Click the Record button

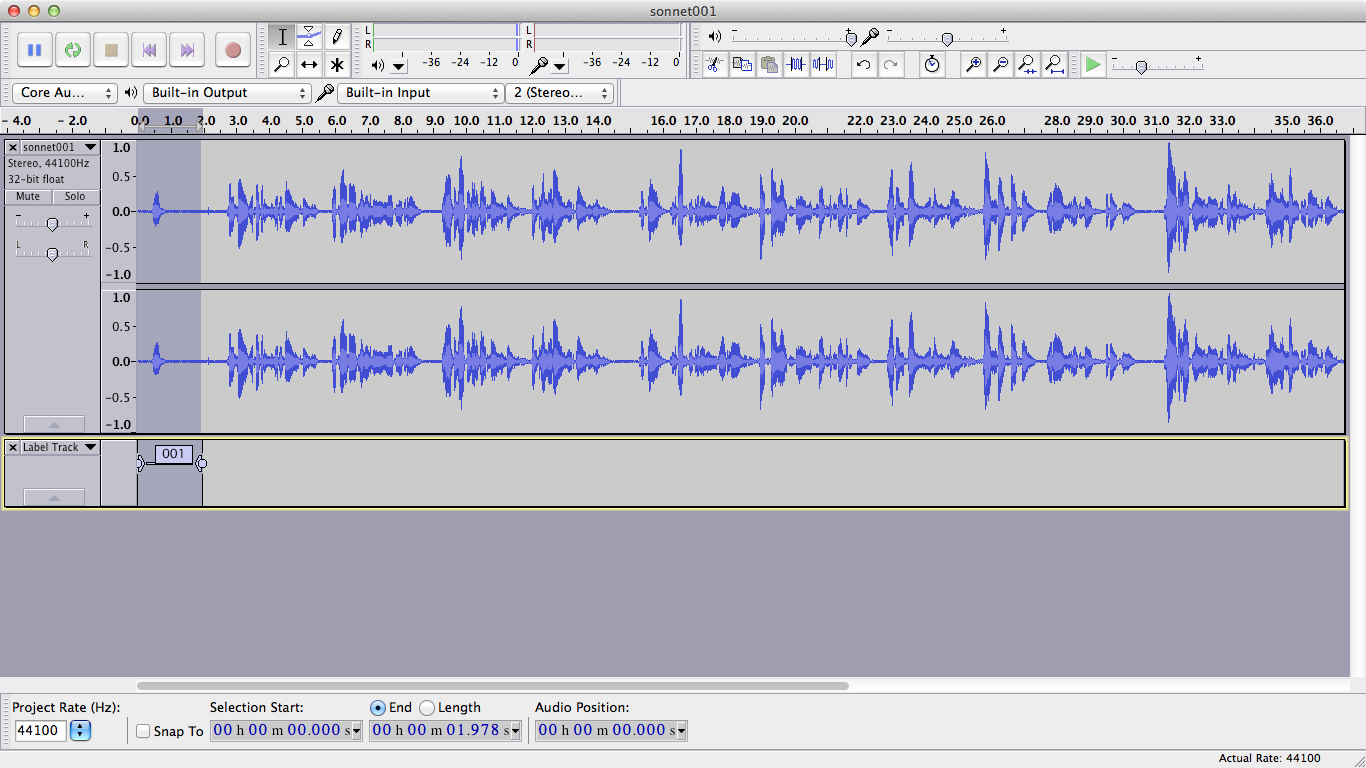(233, 50)
